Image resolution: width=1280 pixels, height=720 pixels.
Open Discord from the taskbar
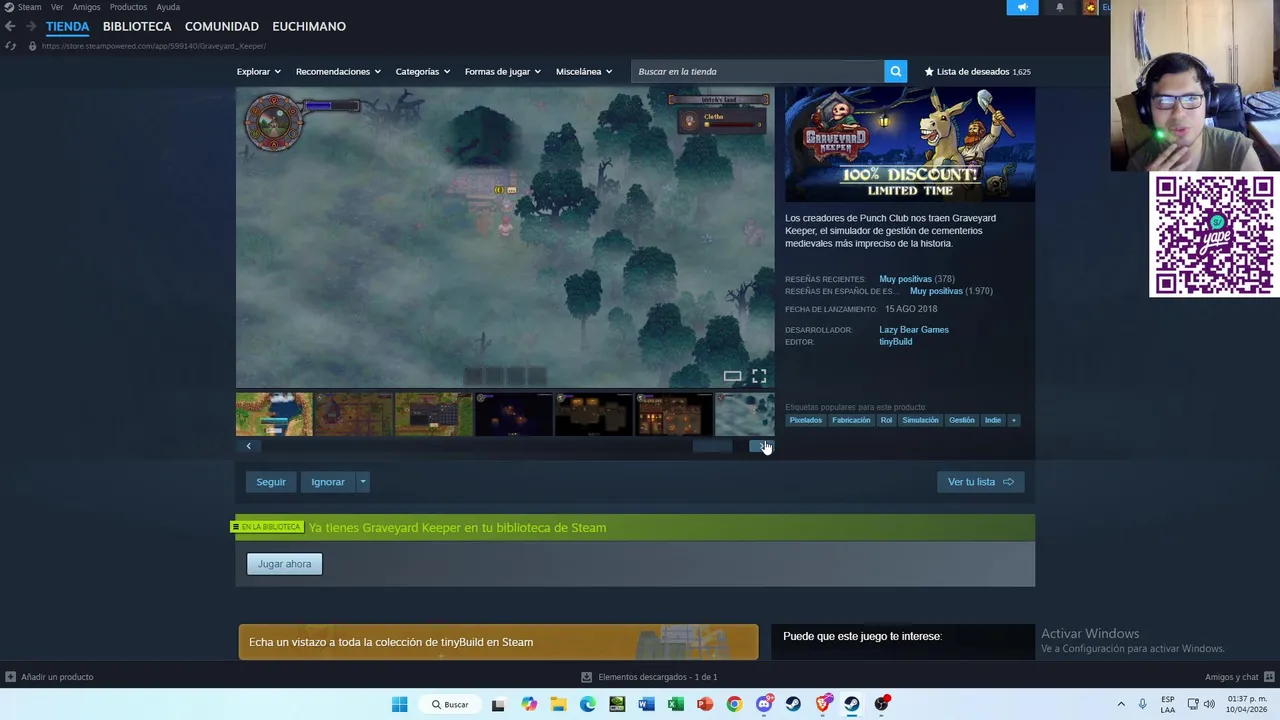coord(764,704)
